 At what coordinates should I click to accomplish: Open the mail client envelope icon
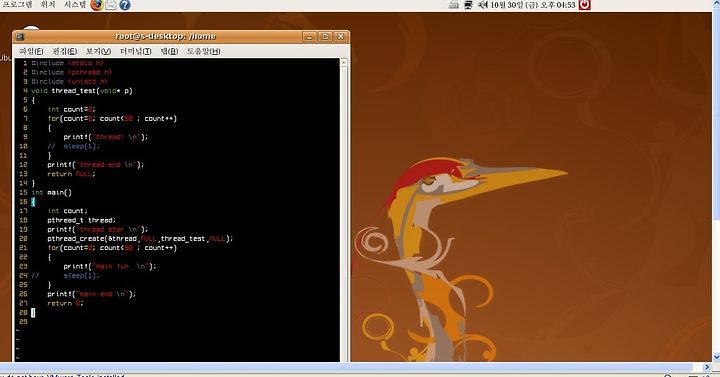click(x=111, y=5)
